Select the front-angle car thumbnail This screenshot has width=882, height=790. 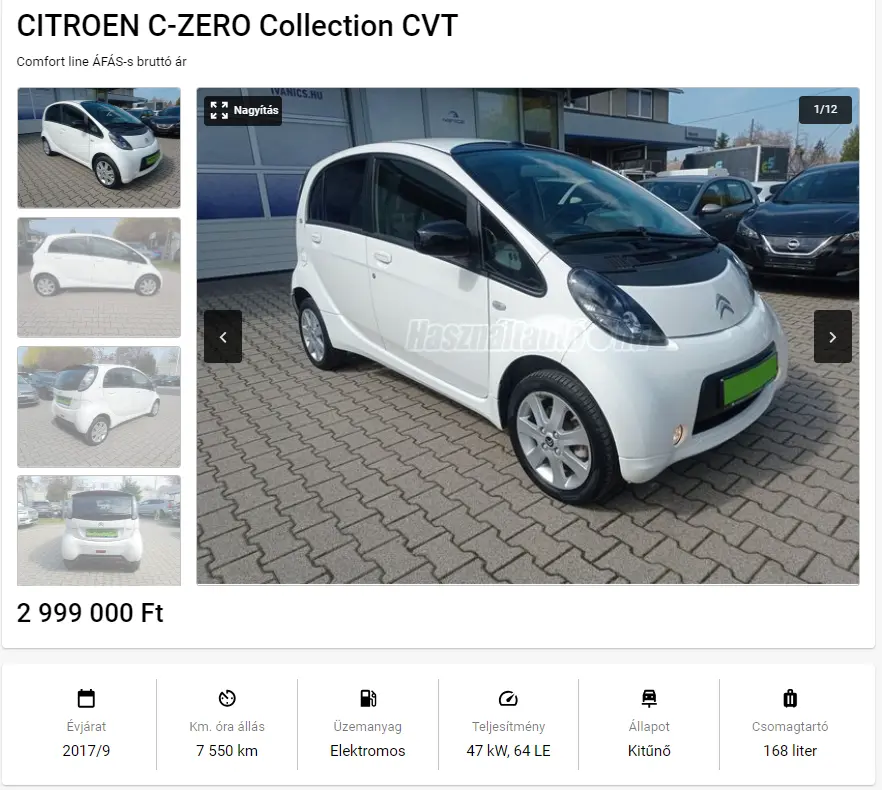[x=99, y=148]
